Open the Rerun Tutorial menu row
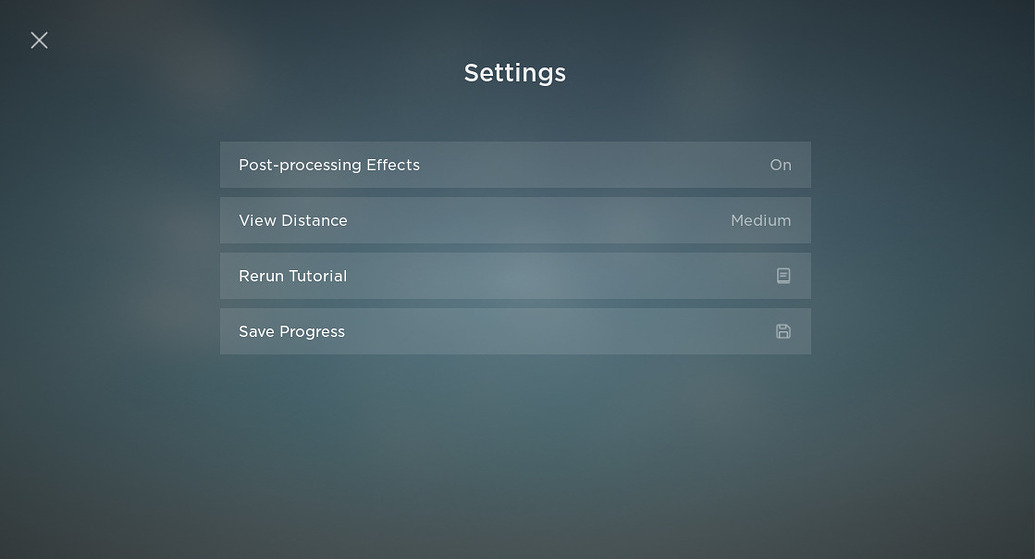The image size is (1035, 559). (515, 276)
